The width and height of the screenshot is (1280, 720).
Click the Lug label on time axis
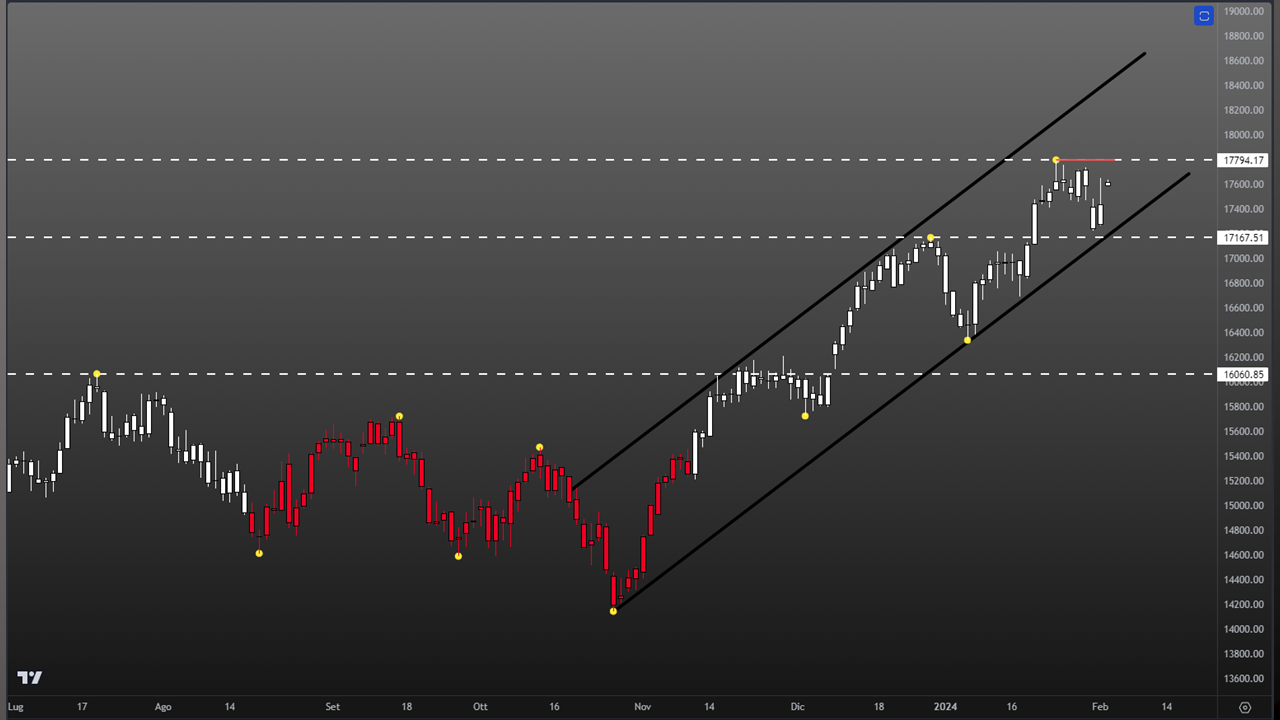(x=15, y=707)
